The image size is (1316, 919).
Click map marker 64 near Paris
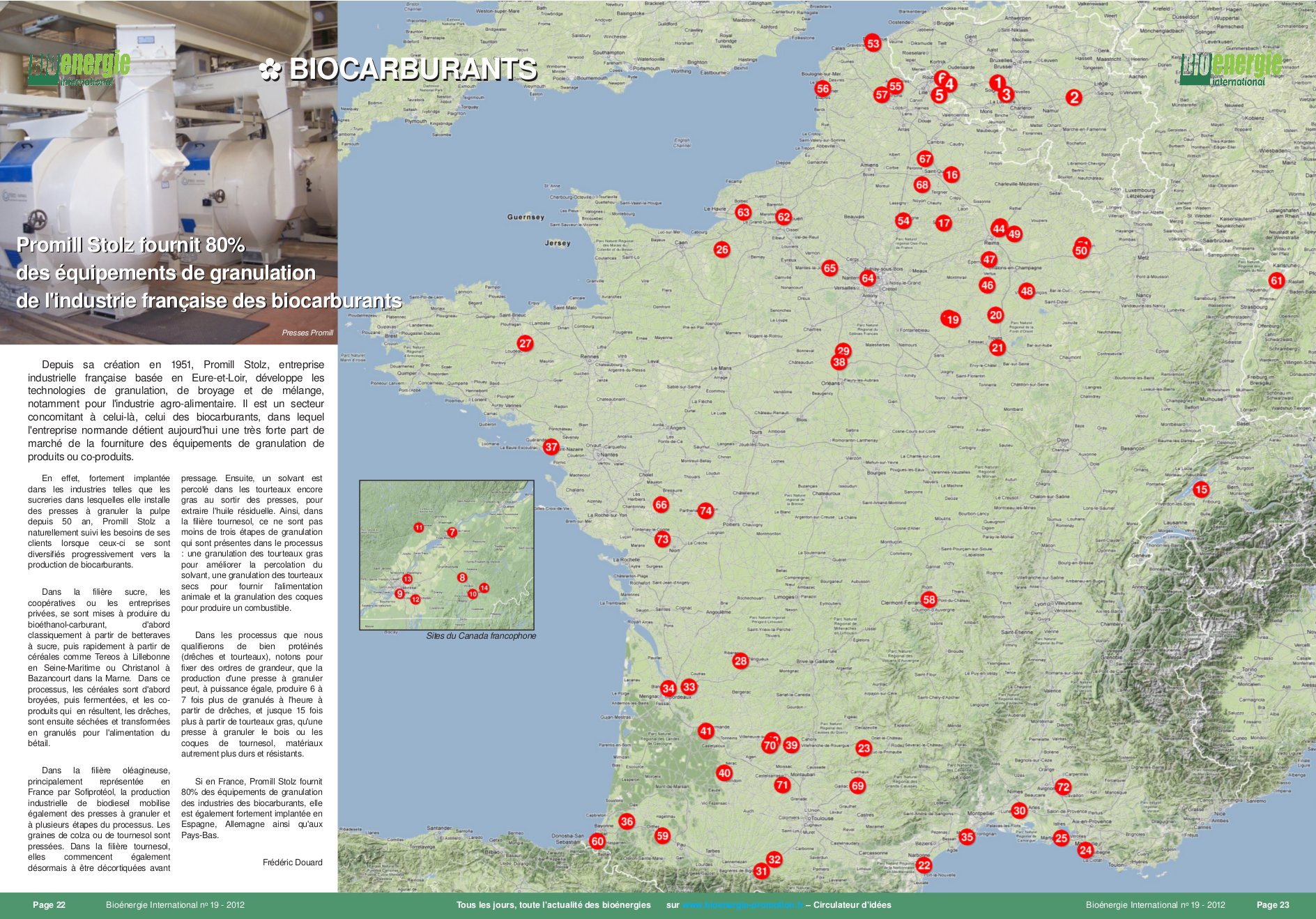(867, 278)
